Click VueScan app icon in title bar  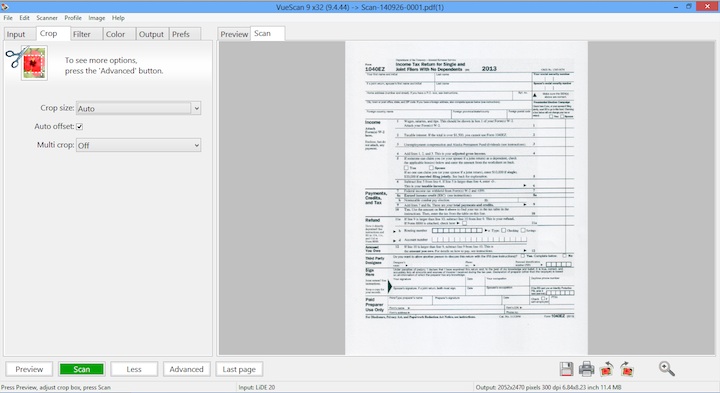click(x=5, y=6)
